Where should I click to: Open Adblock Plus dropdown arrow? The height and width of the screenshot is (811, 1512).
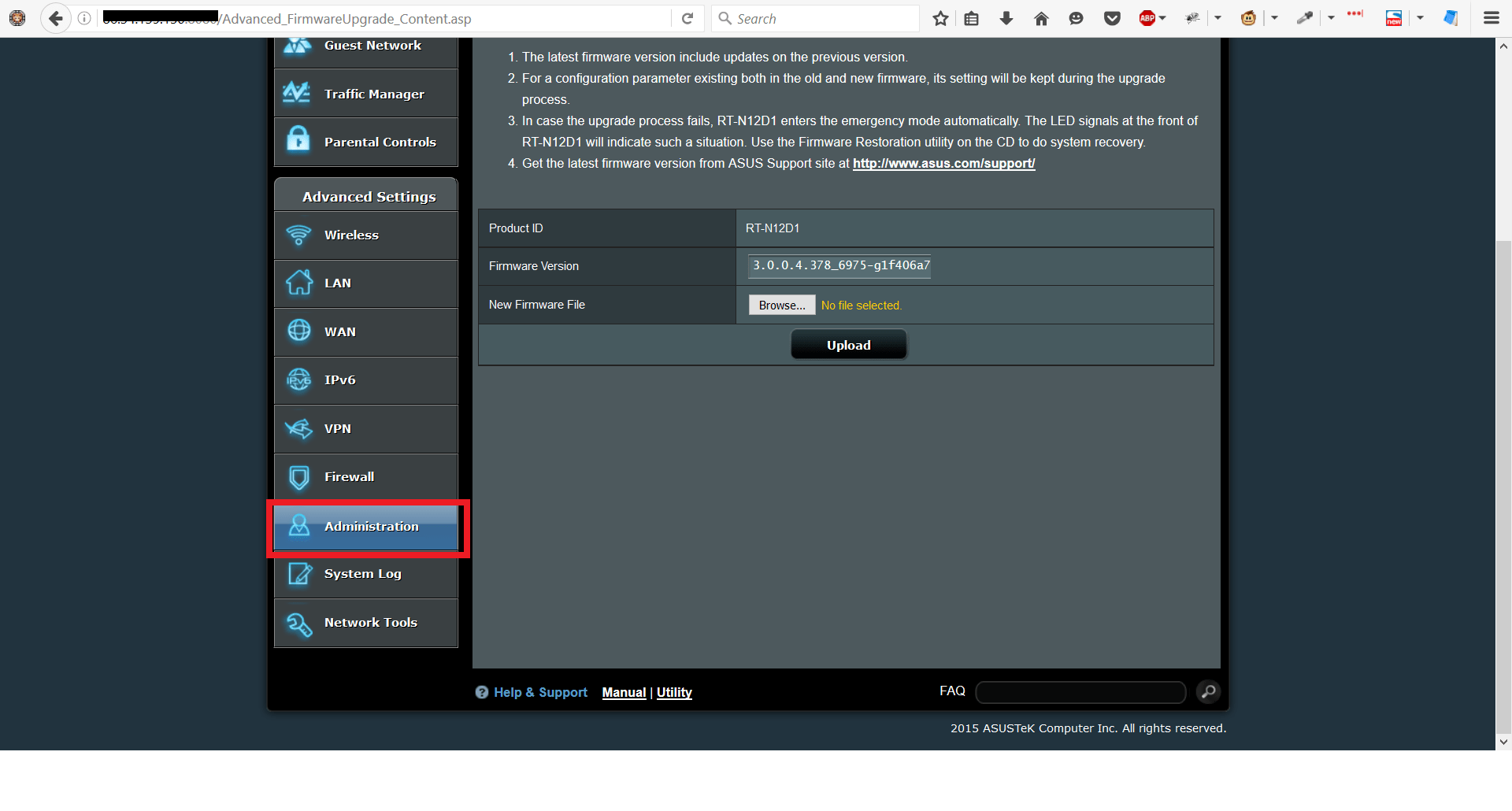click(1162, 18)
